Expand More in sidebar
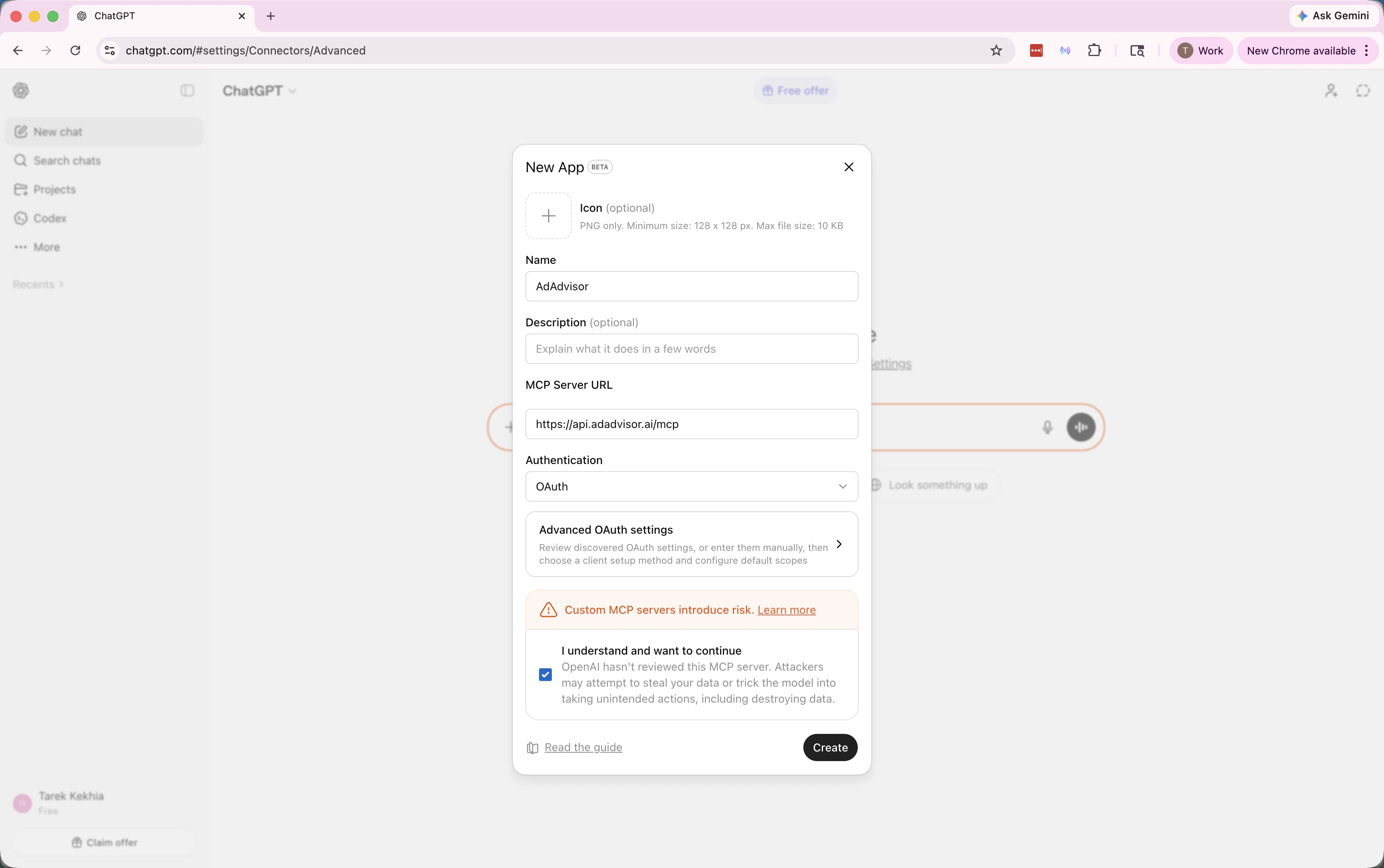1384x868 pixels. click(x=105, y=247)
